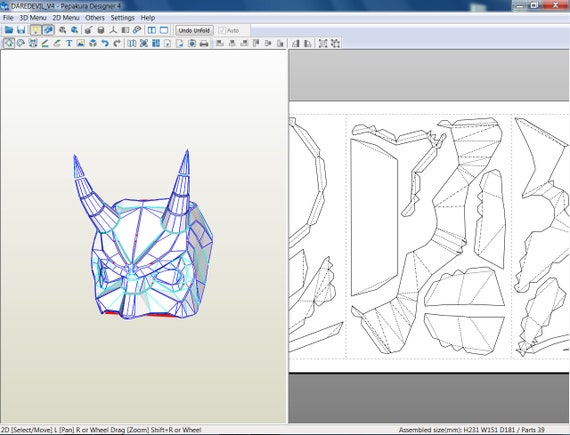The width and height of the screenshot is (570, 435).
Task: Toggle the blue 3D faces display icon
Action: tap(48, 30)
